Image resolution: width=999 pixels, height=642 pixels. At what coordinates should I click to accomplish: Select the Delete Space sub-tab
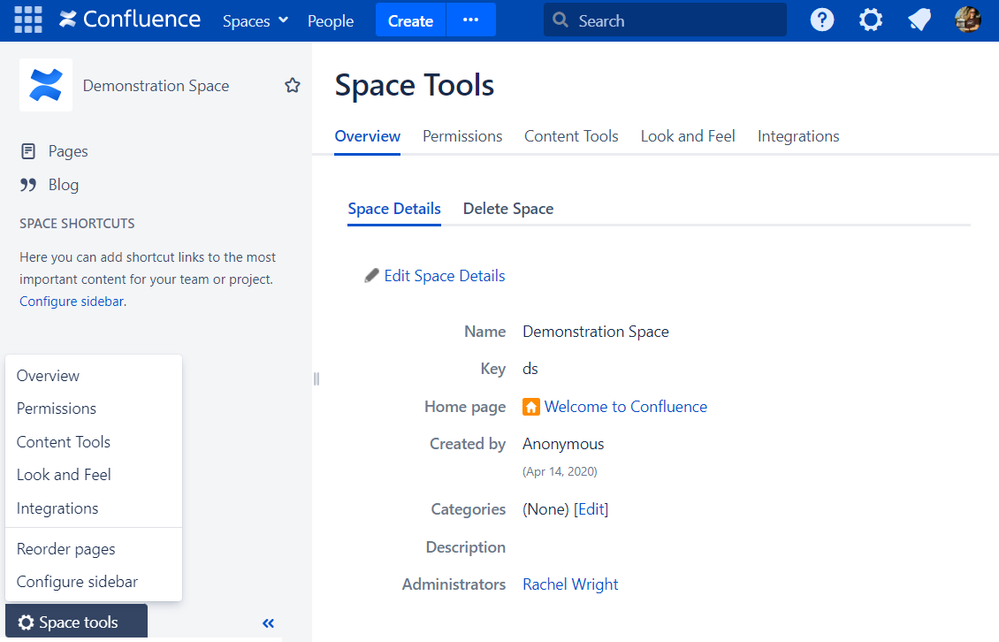[508, 209]
